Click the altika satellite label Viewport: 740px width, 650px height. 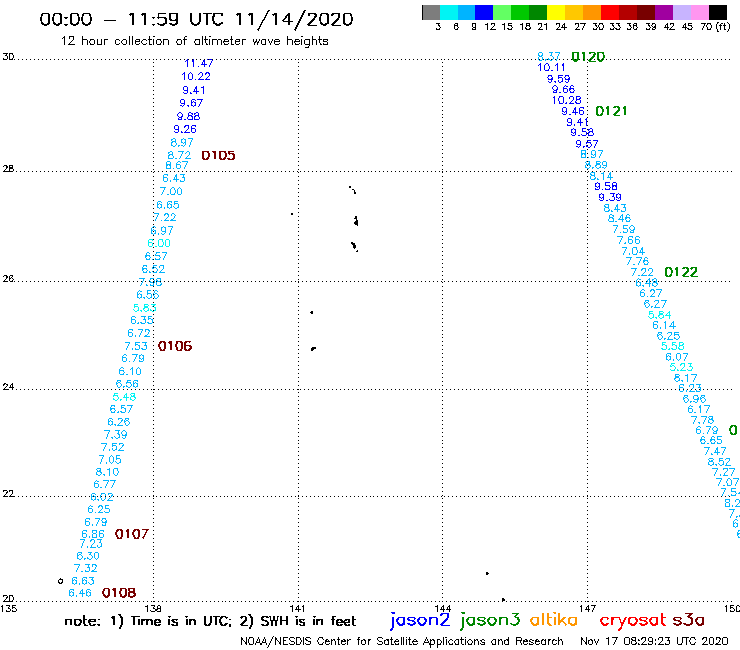point(554,620)
